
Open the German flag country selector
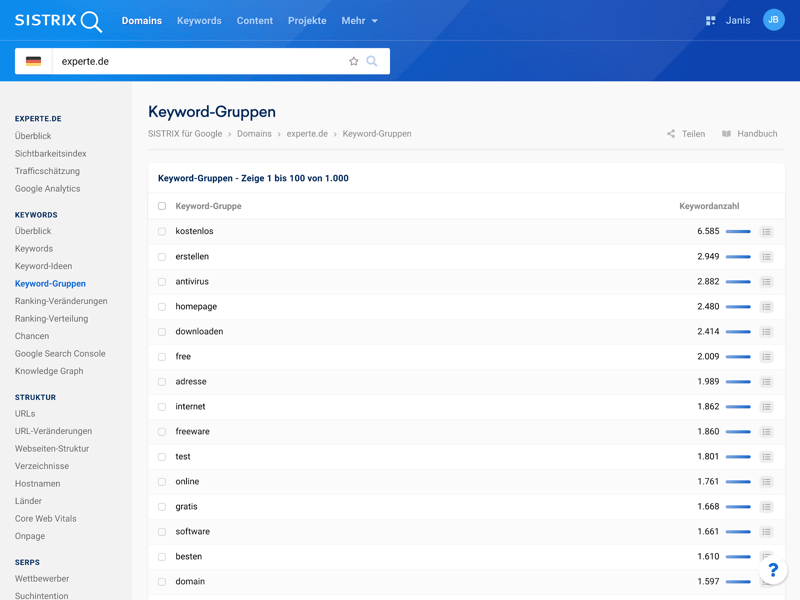click(34, 61)
